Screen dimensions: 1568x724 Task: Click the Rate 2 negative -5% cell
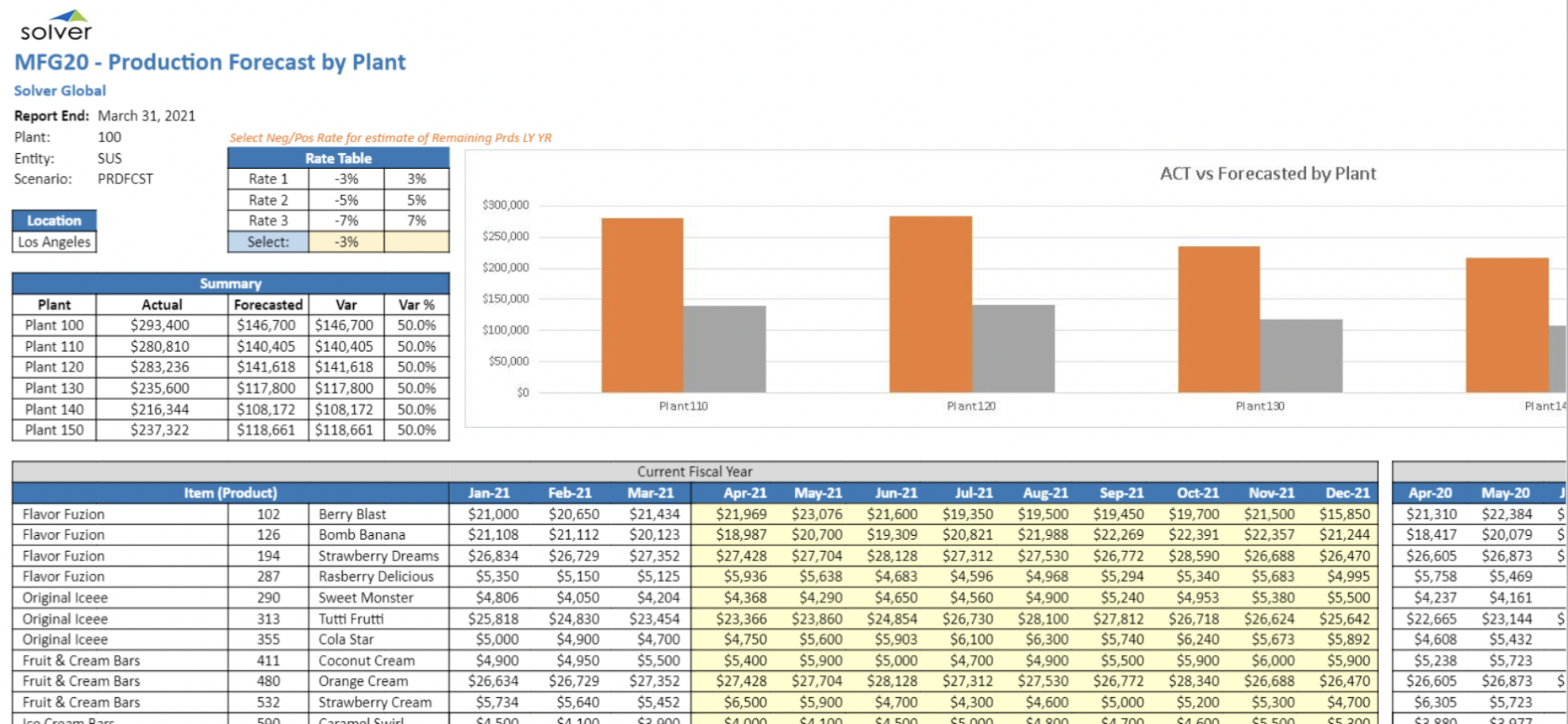point(346,200)
